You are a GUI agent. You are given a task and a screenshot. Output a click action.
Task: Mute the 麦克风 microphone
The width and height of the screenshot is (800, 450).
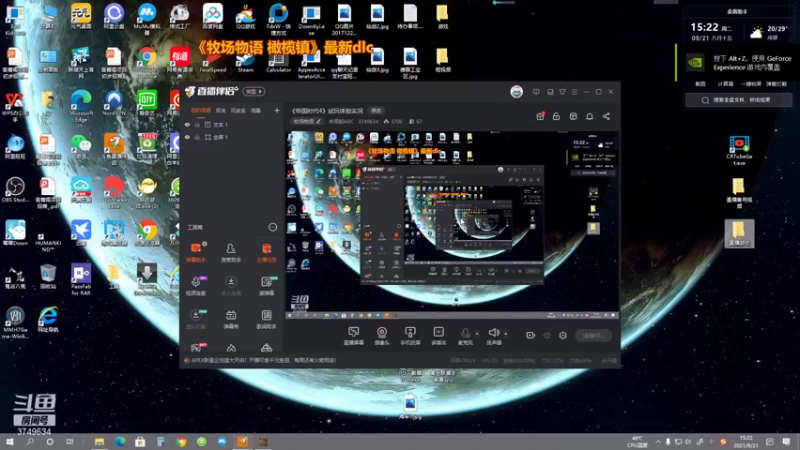[465, 336]
